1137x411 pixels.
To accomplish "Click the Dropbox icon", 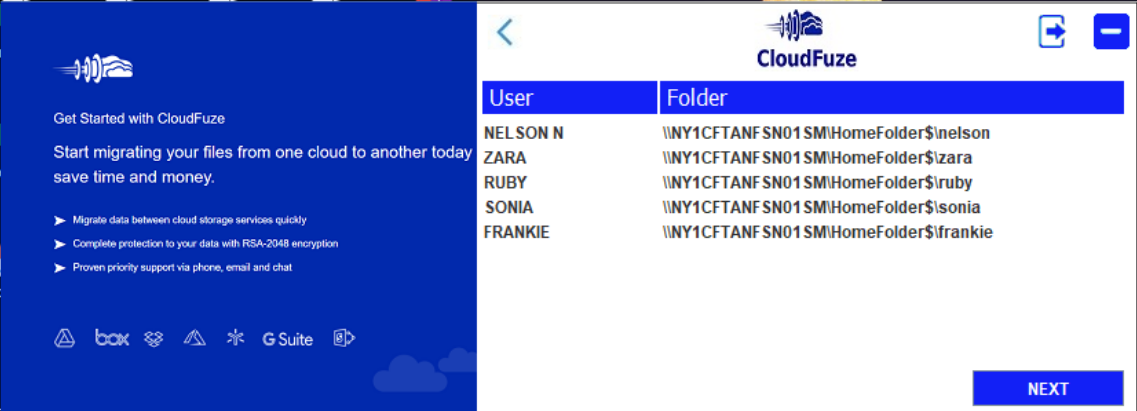I will coord(154,339).
